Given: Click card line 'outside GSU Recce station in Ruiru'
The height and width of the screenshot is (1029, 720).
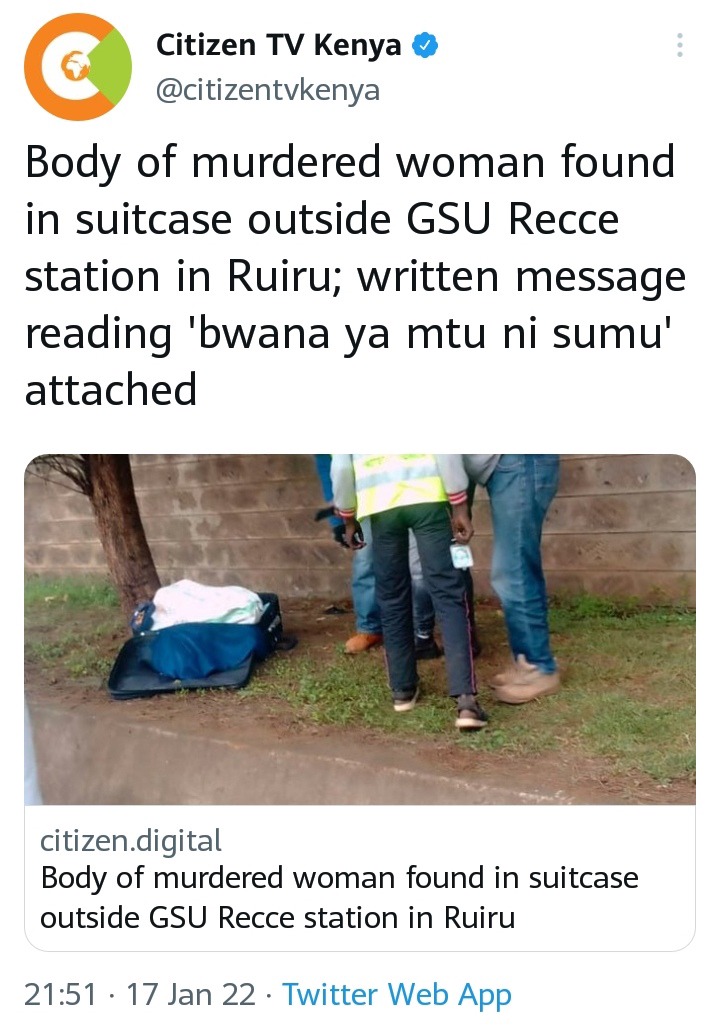Looking at the screenshot, I should (278, 917).
